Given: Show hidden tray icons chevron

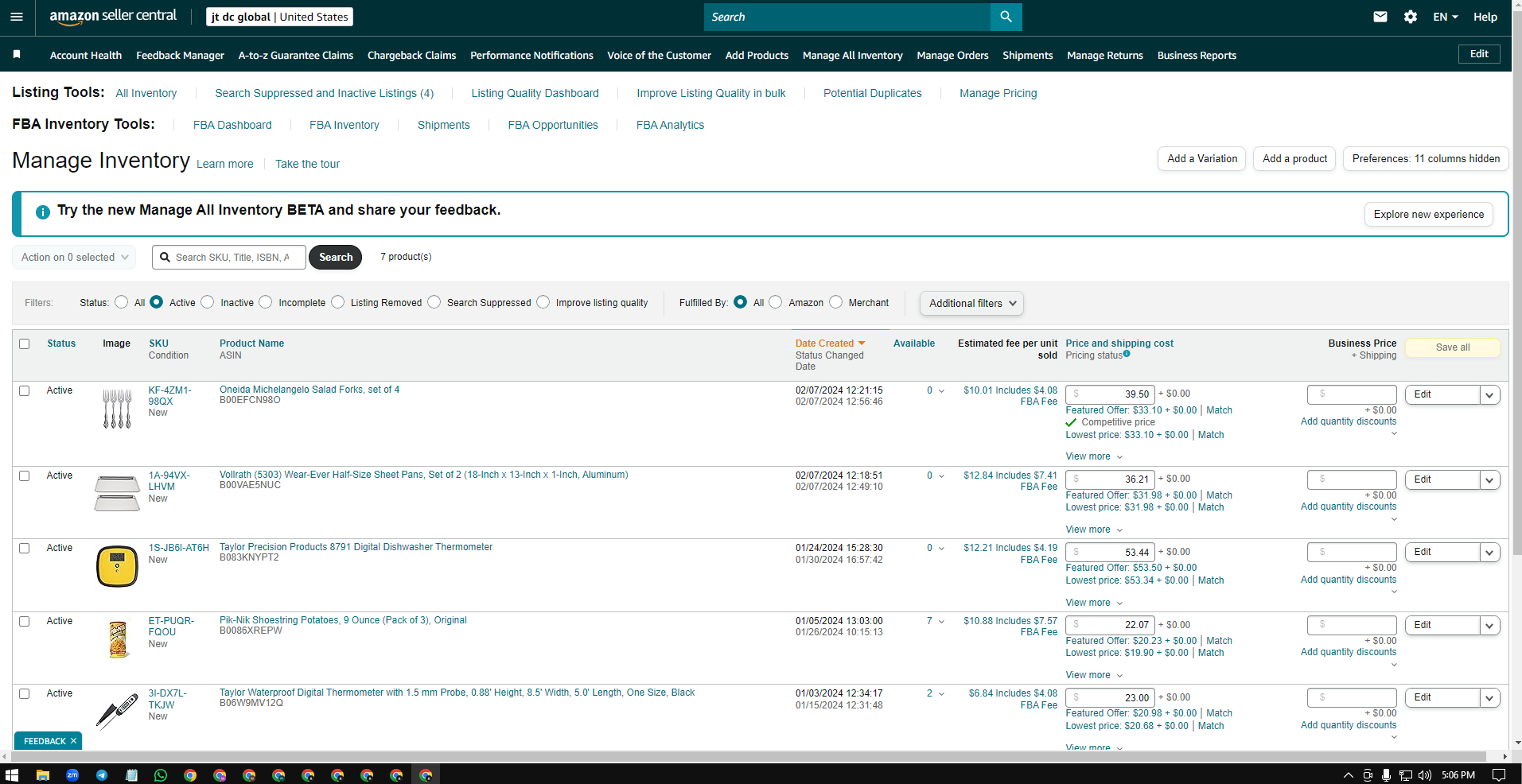Looking at the screenshot, I should [x=1348, y=775].
